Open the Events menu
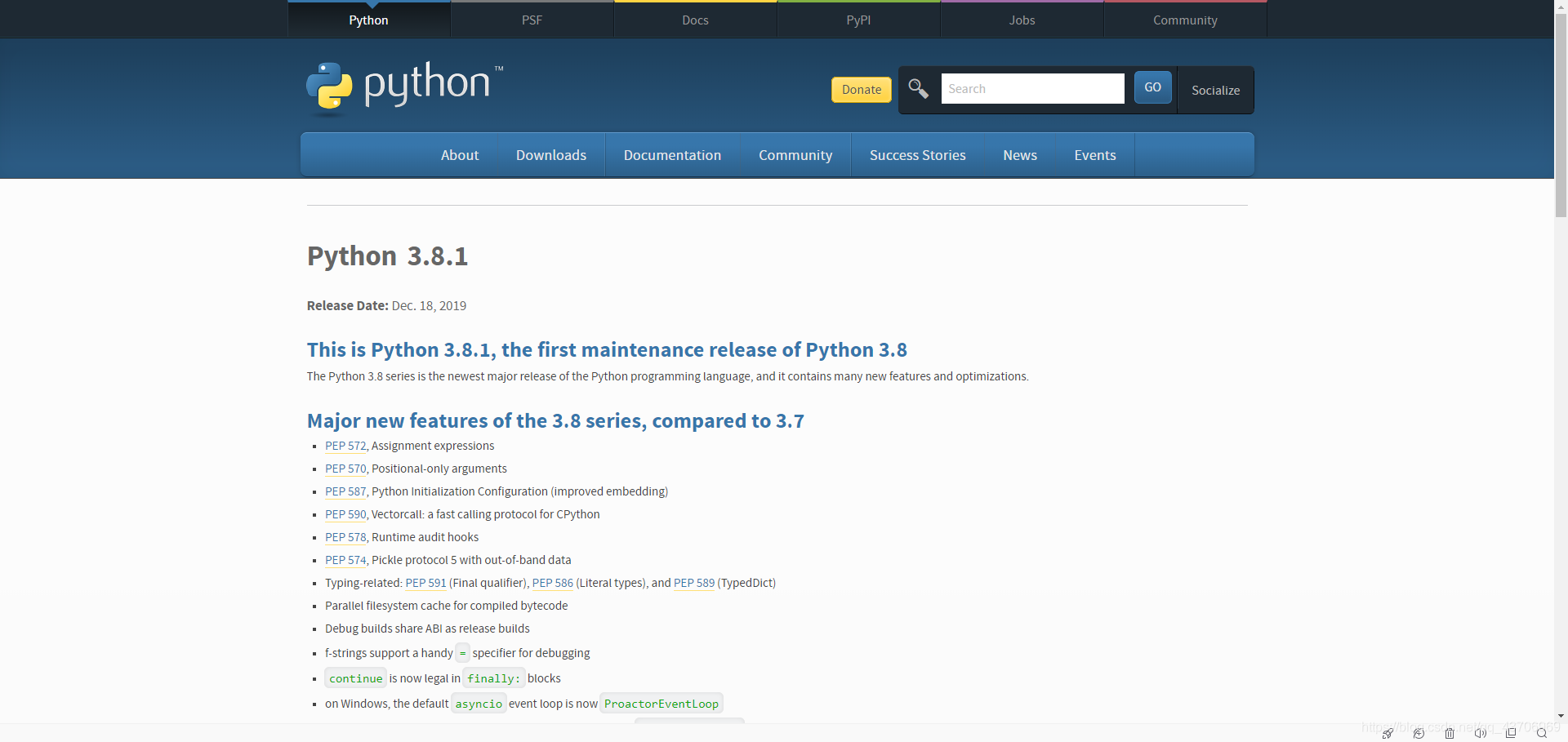This screenshot has width=1568, height=742. [1095, 155]
